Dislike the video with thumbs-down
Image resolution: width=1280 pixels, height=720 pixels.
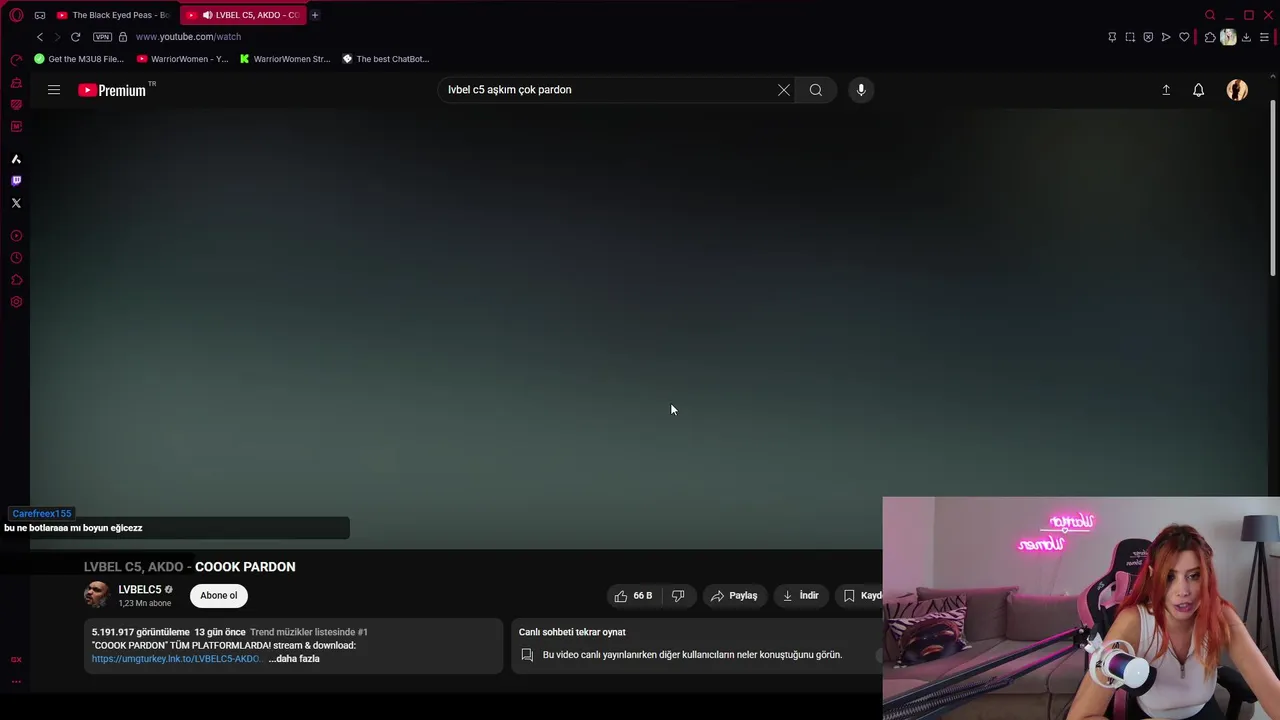678,595
